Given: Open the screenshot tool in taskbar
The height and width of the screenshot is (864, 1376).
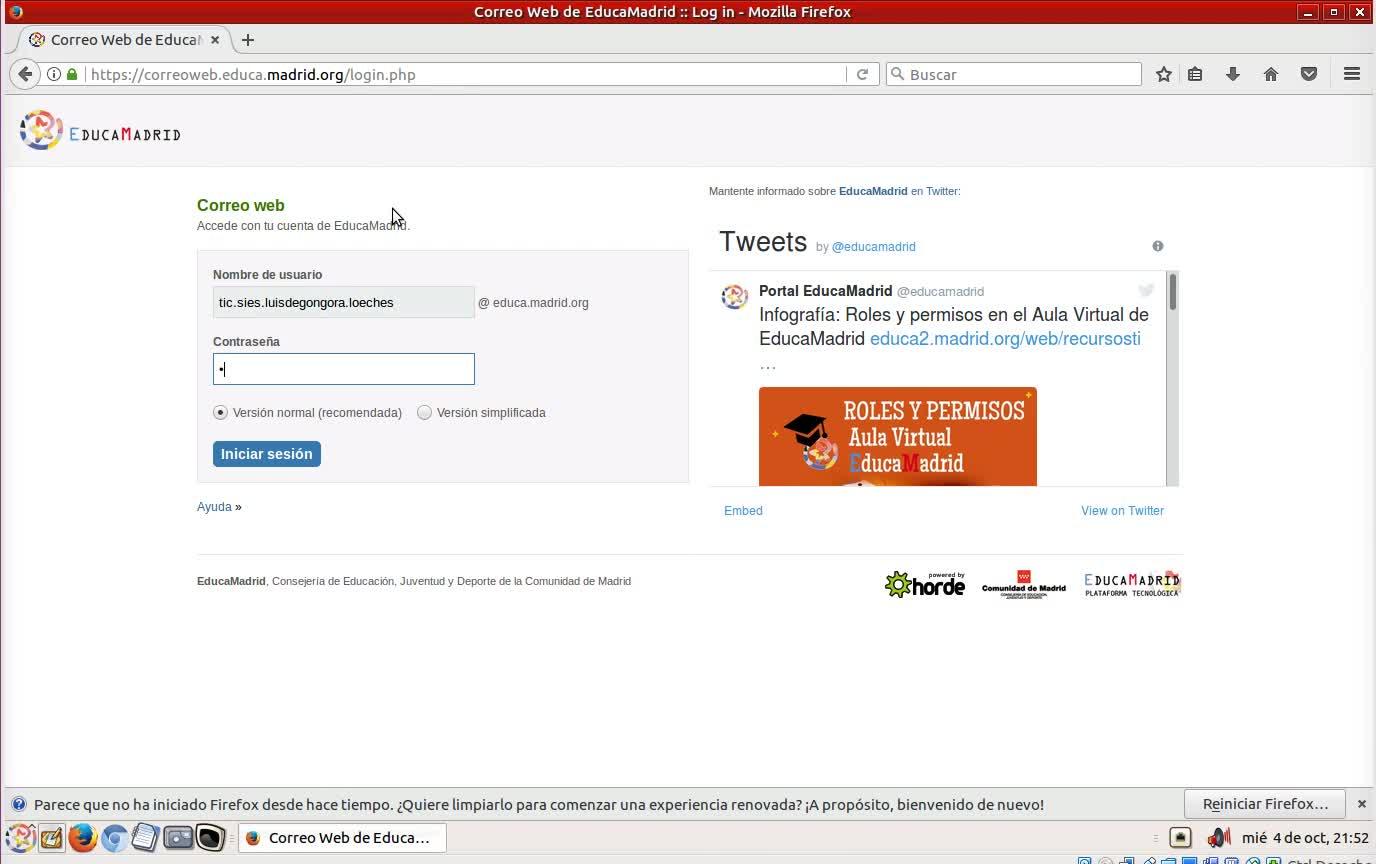Looking at the screenshot, I should (x=178, y=837).
